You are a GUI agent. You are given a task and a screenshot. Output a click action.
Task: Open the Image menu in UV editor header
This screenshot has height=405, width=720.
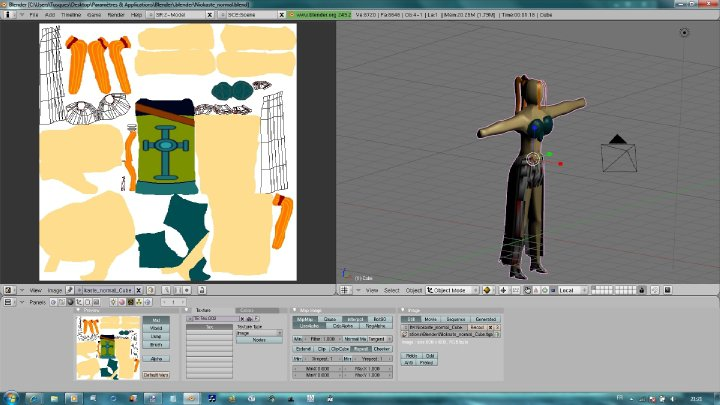(x=55, y=290)
